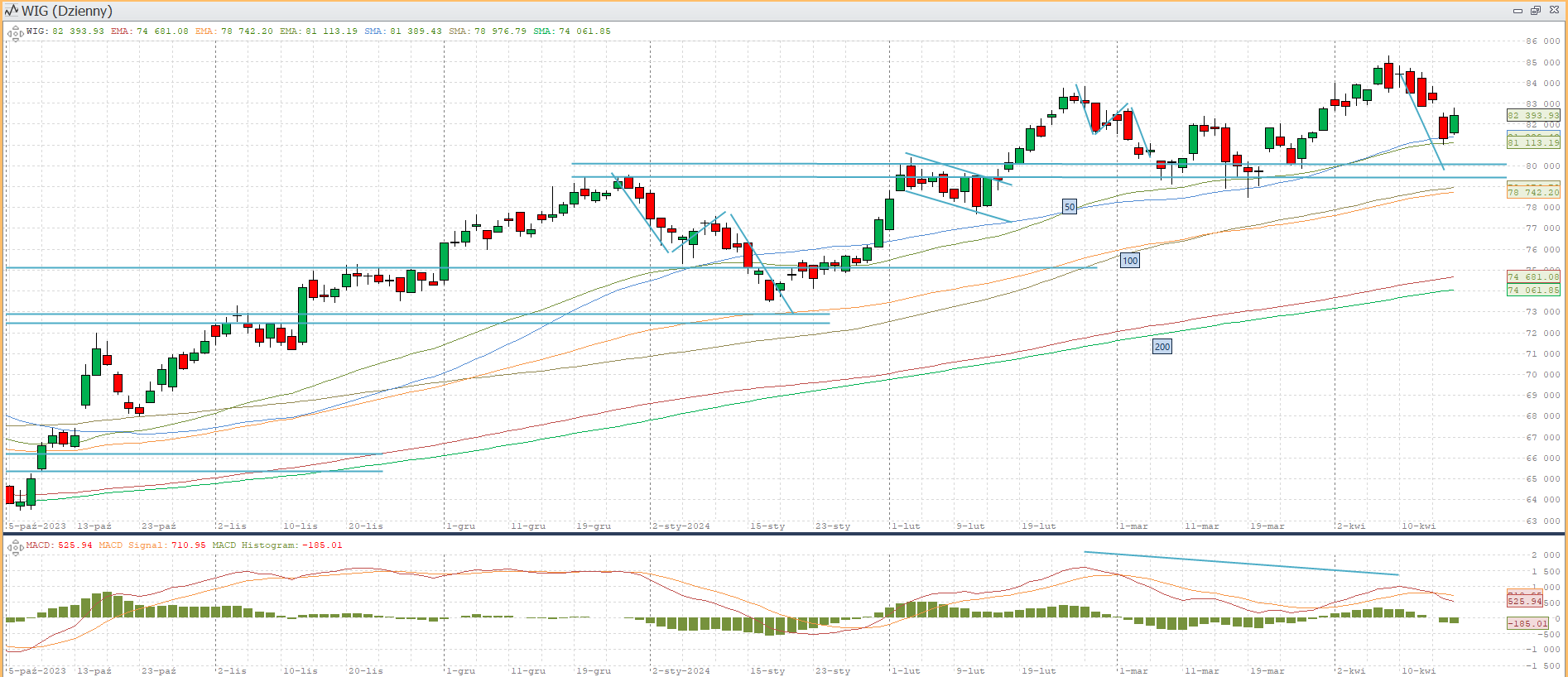Click the 78 742.20 EMA price tag on axis

1532,192
